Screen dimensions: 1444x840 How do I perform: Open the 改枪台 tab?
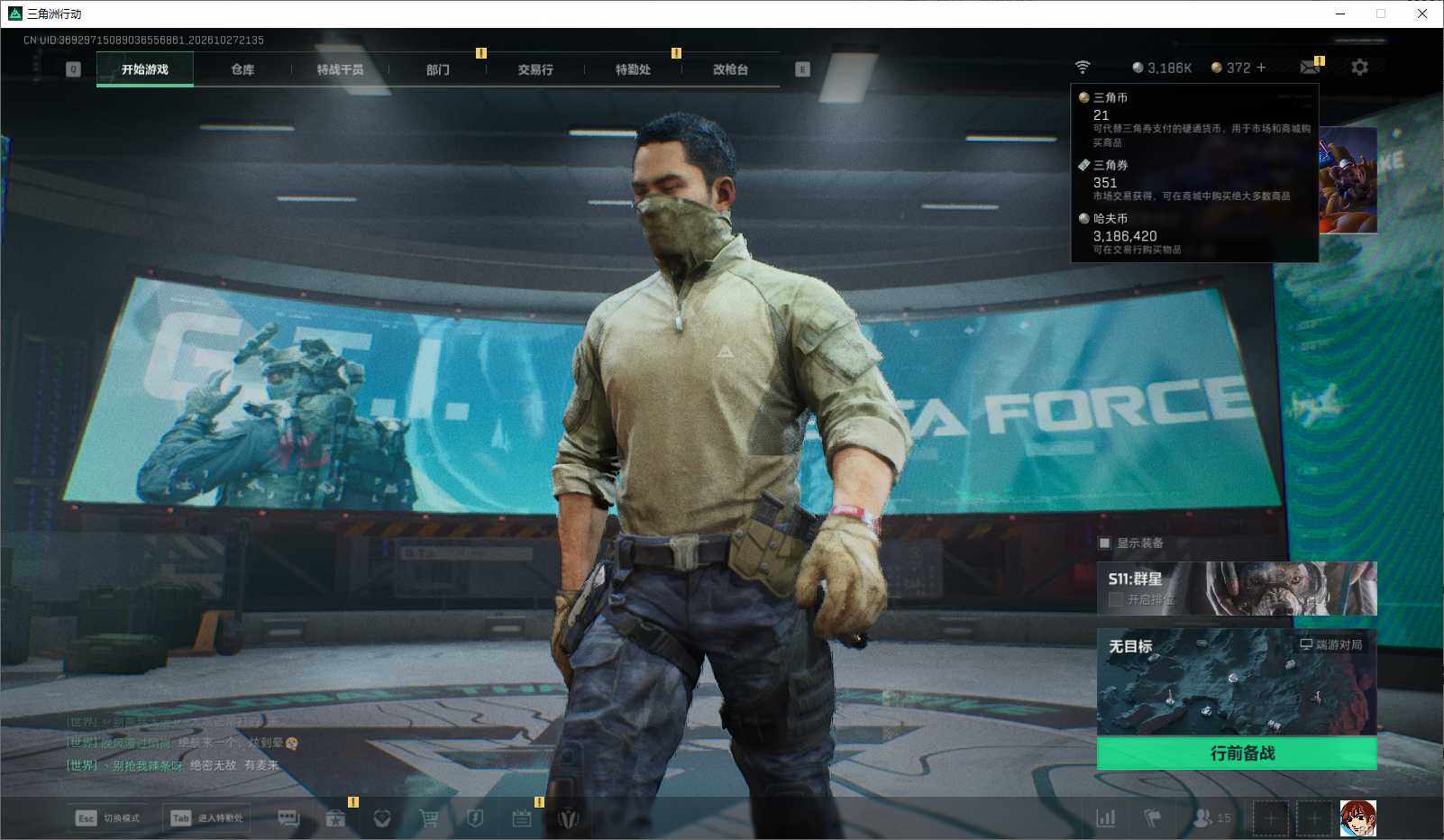click(730, 69)
